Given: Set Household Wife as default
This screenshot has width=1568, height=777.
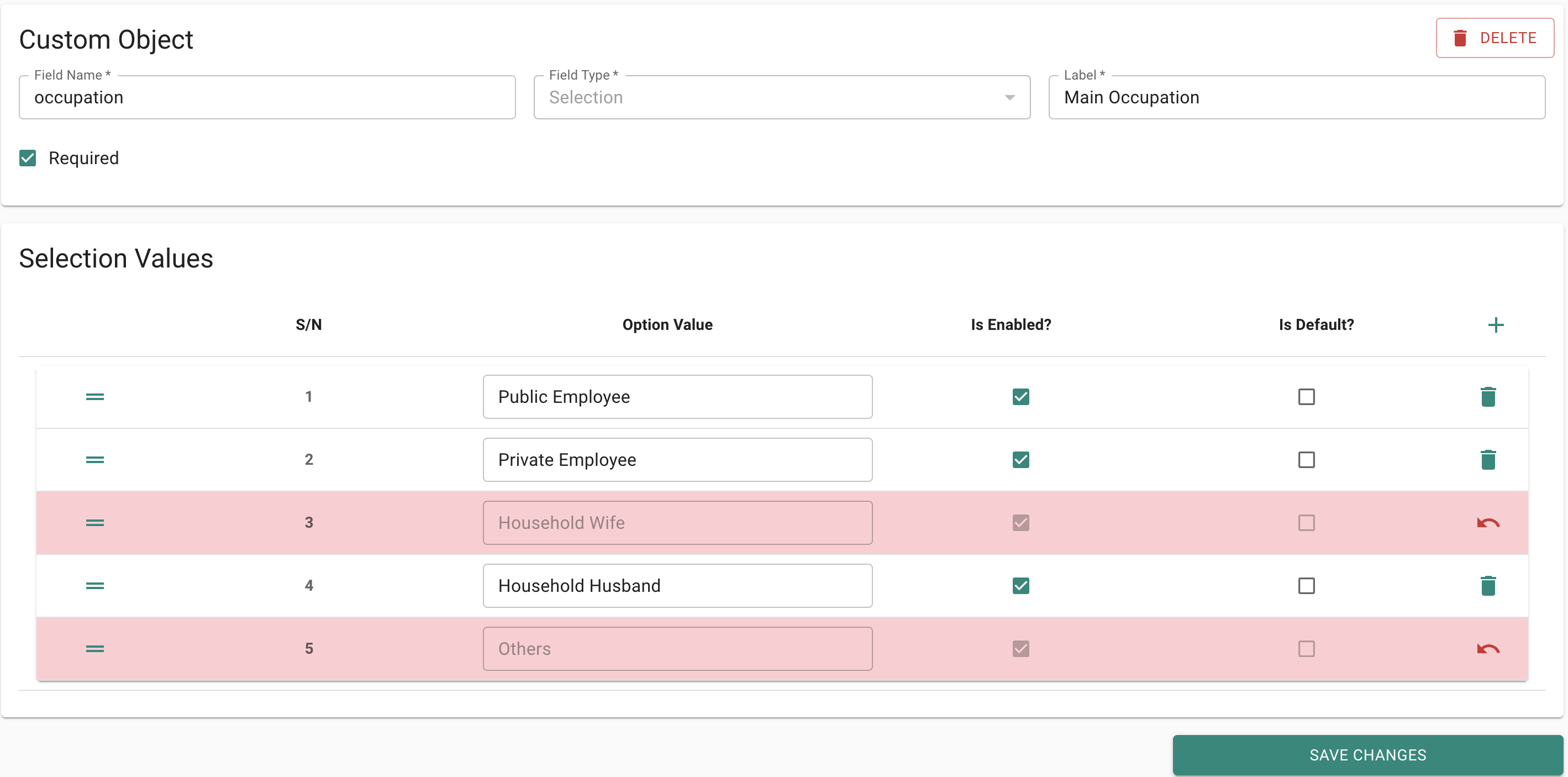Looking at the screenshot, I should click(1306, 522).
